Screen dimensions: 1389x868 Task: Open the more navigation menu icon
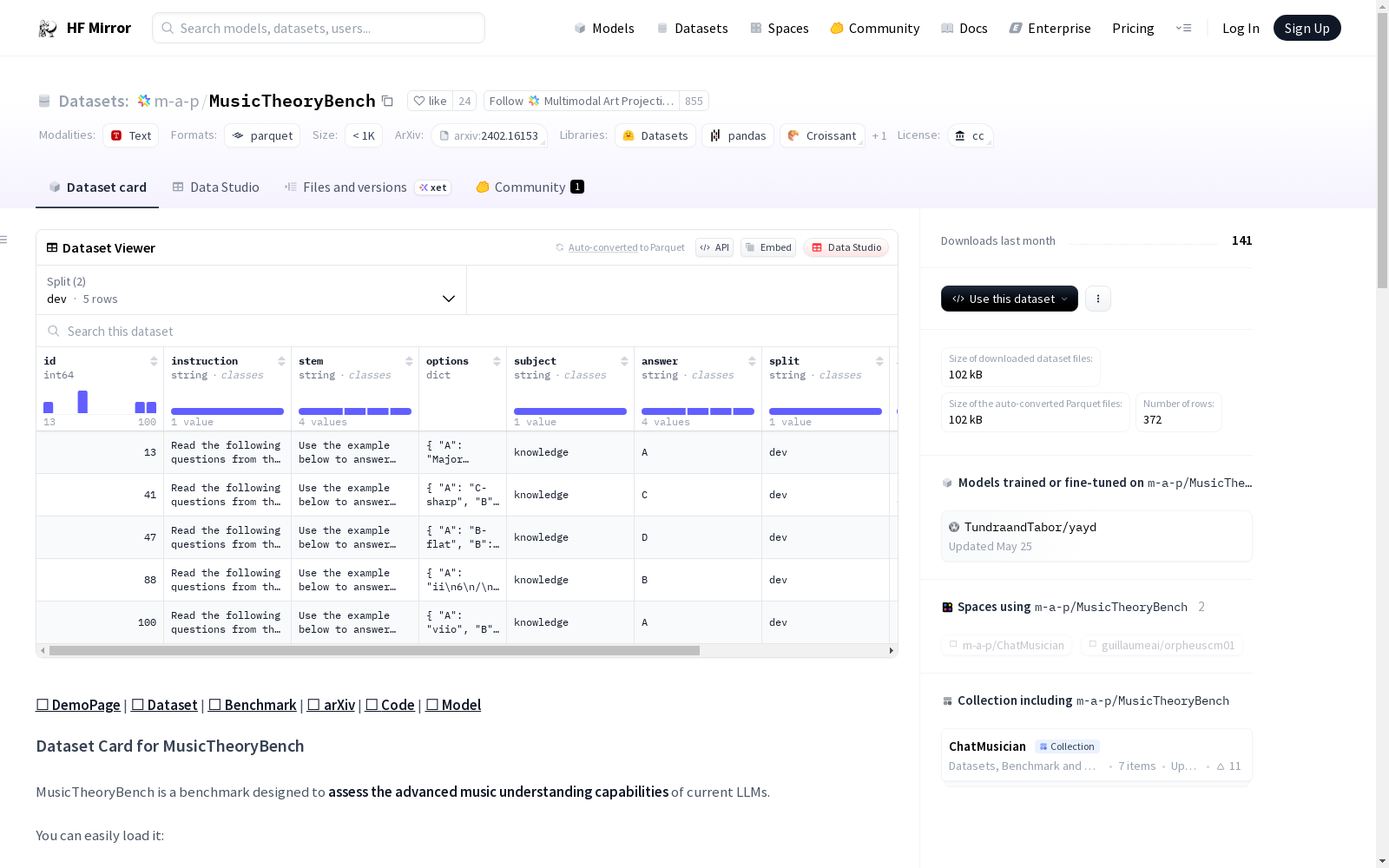click(x=1183, y=29)
